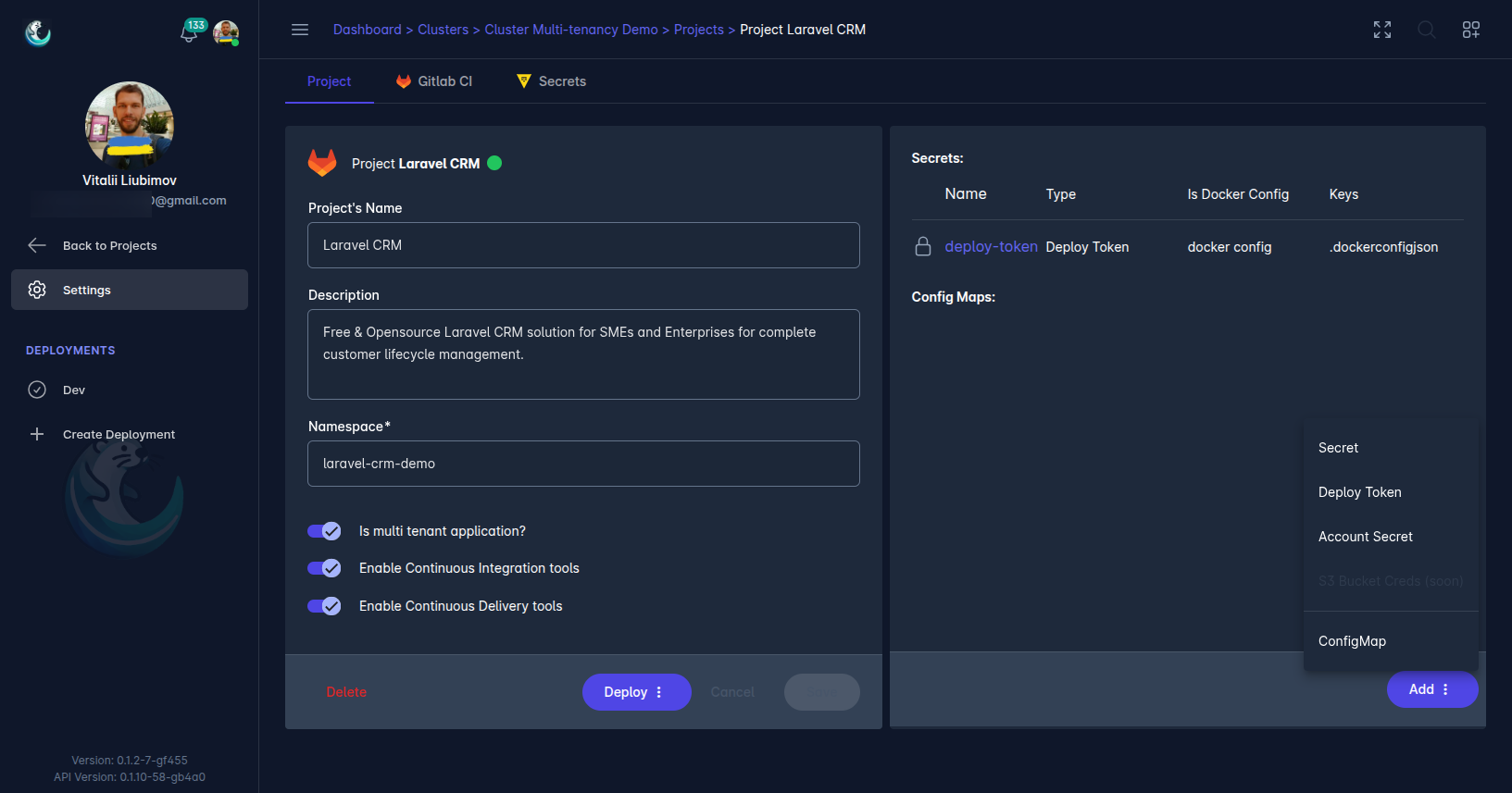
Task: Open the Dev deployment
Action: pyautogui.click(x=130, y=390)
